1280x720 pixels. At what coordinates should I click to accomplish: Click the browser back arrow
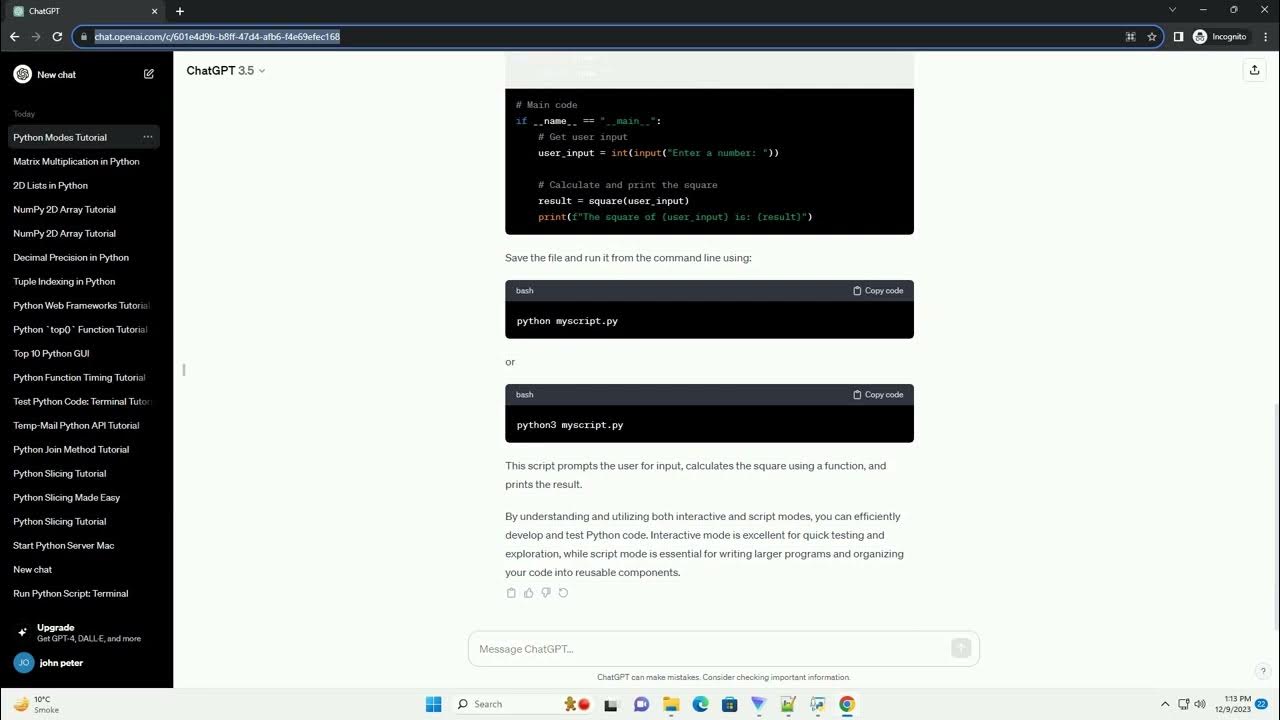pos(14,36)
